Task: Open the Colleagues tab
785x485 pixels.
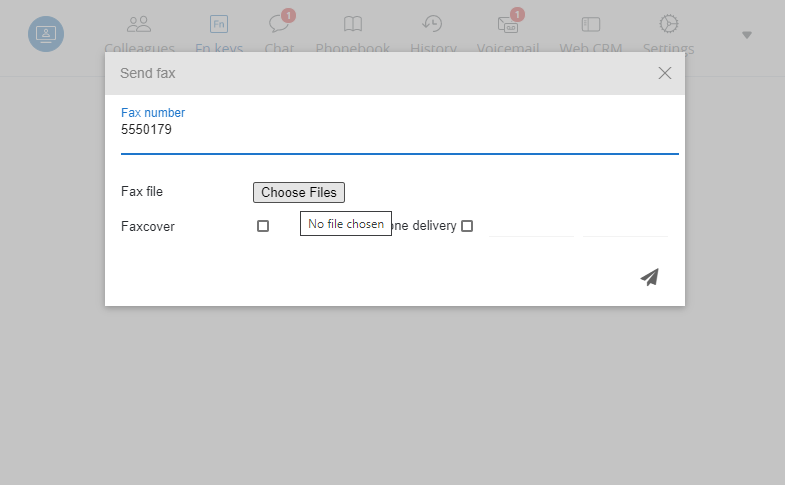Action: point(139,34)
